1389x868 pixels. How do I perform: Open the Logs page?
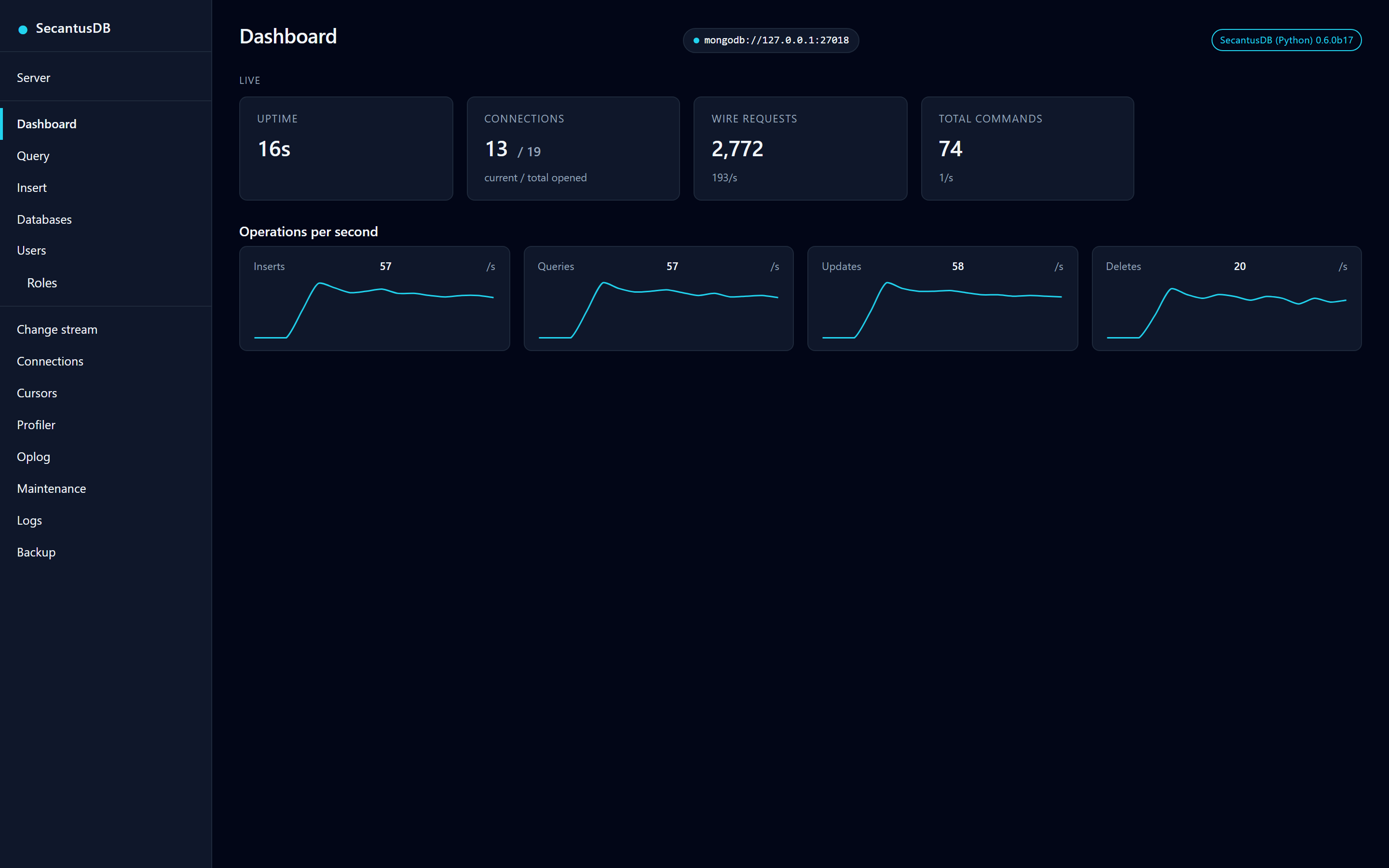tap(106, 521)
